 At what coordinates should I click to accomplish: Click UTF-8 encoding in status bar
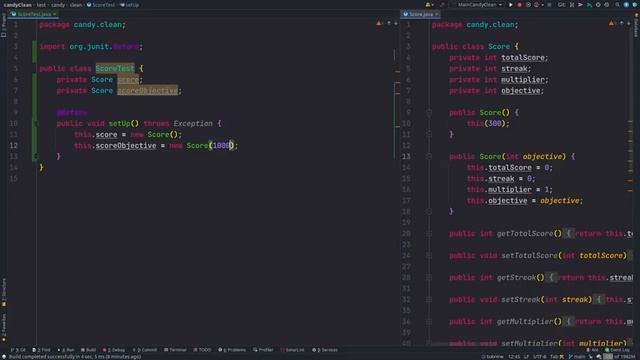(x=540, y=357)
